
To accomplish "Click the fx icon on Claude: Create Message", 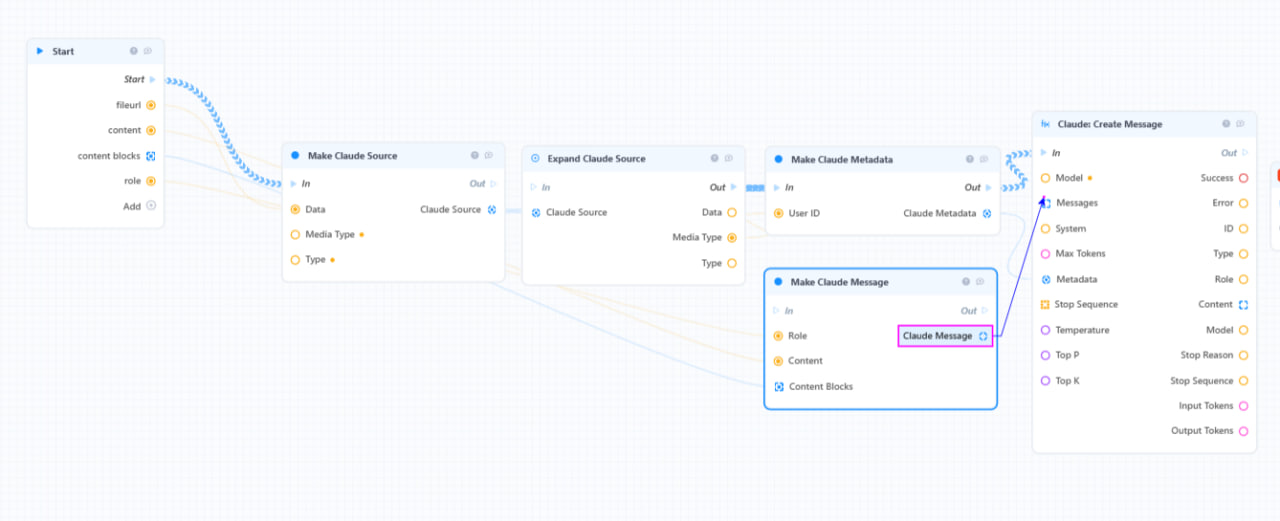I will (x=1046, y=124).
